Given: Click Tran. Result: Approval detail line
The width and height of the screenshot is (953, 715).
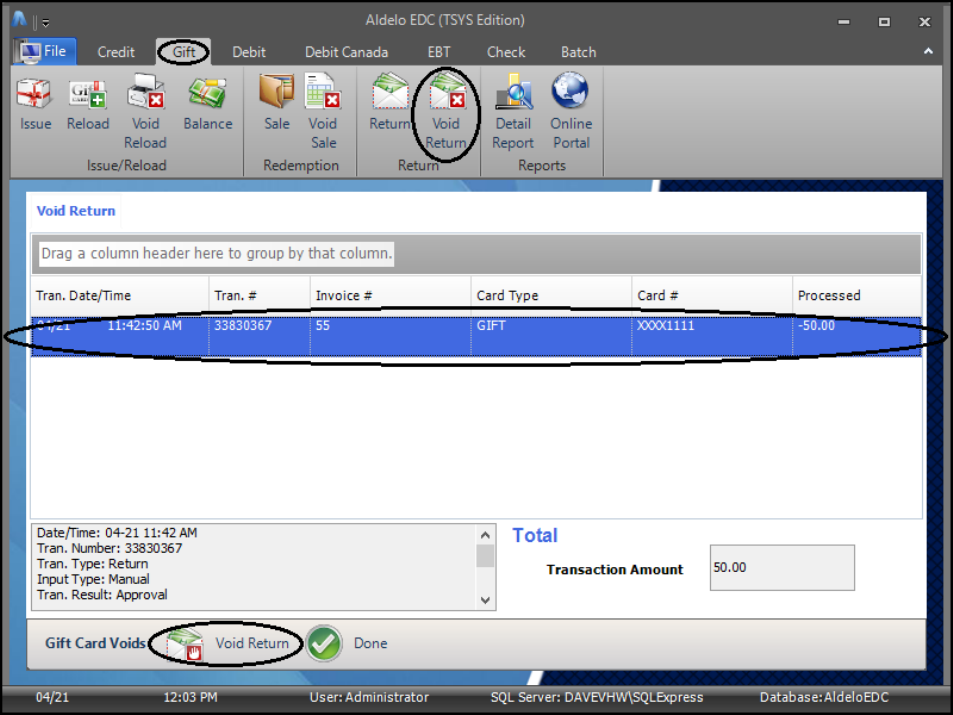Looking at the screenshot, I should pos(102,595).
